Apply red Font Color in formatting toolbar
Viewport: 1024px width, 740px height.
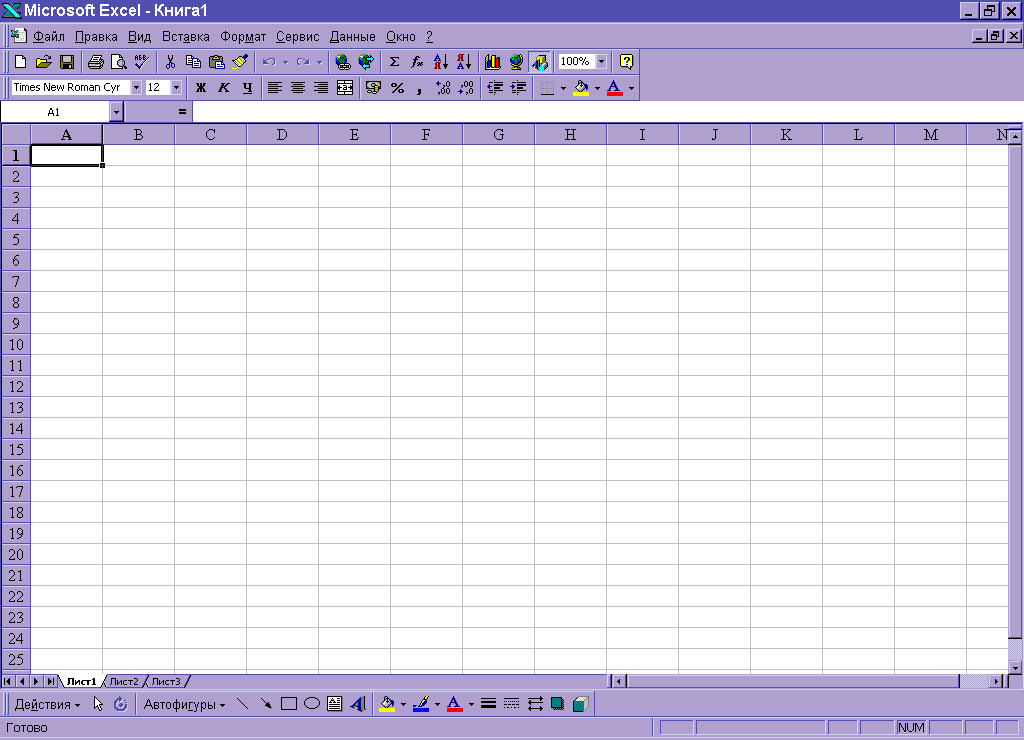click(x=614, y=88)
